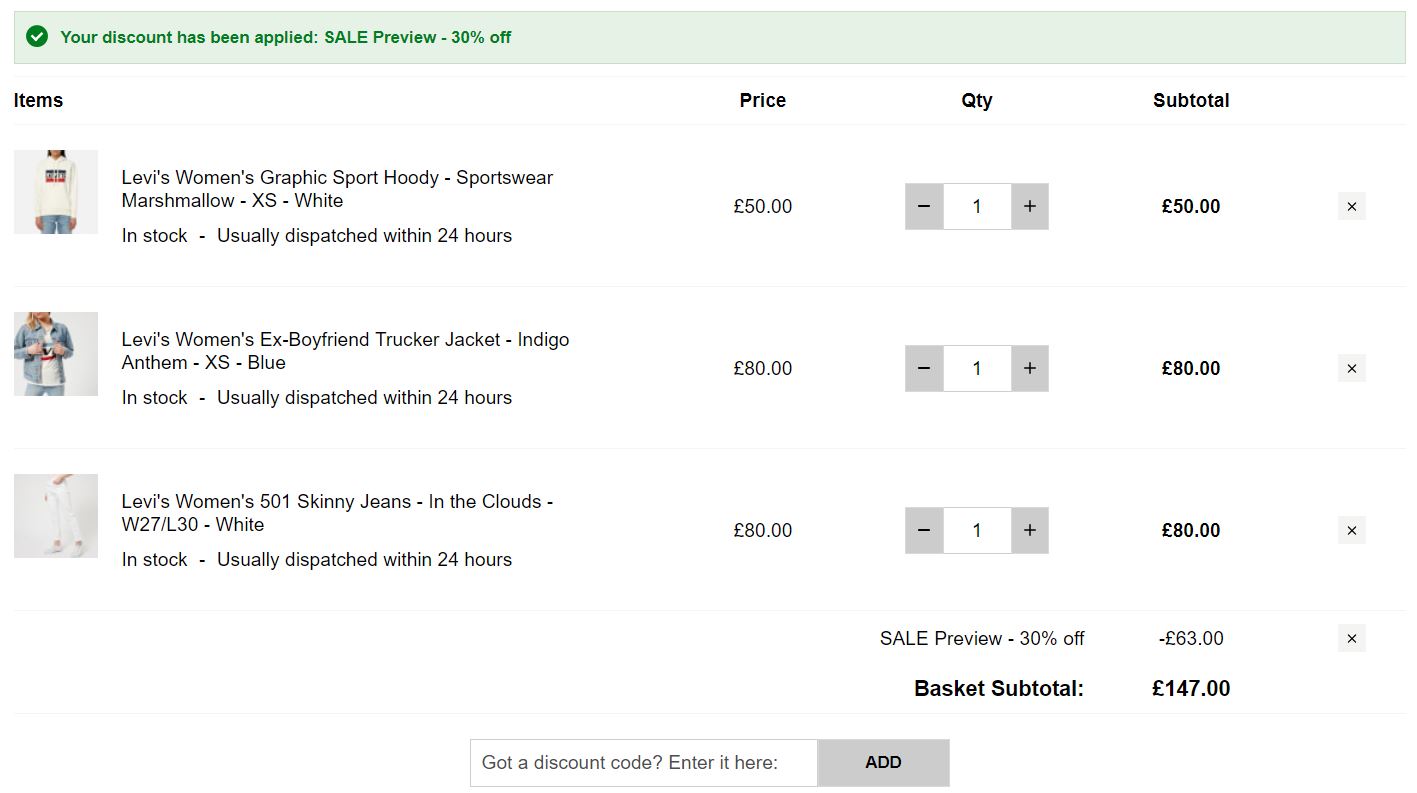Viewport: 1417px width, 793px height.
Task: Remove the 501 Skinny Jeans item
Action: (x=1351, y=531)
